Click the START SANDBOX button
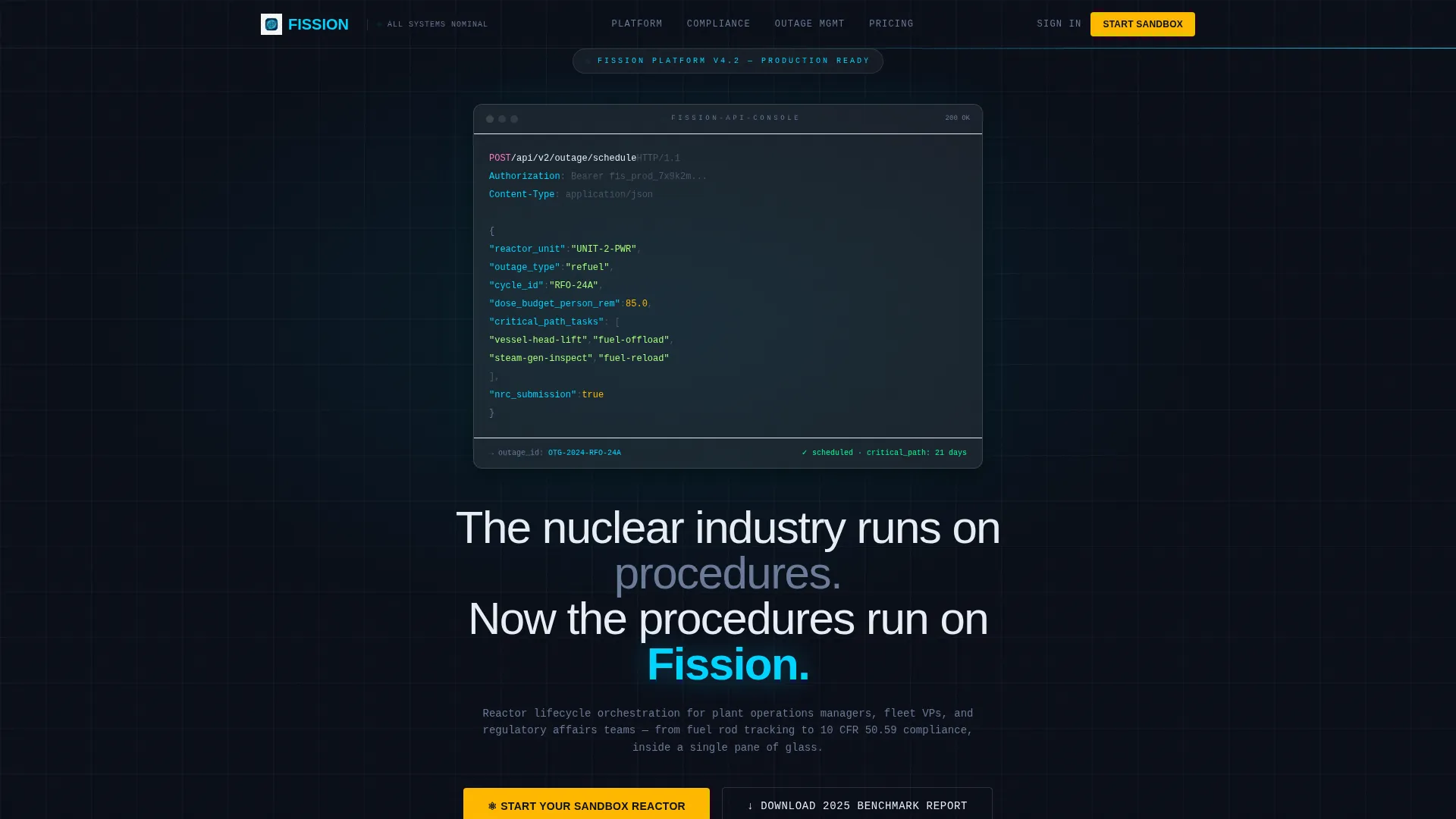The image size is (1456, 819). coord(1143,24)
